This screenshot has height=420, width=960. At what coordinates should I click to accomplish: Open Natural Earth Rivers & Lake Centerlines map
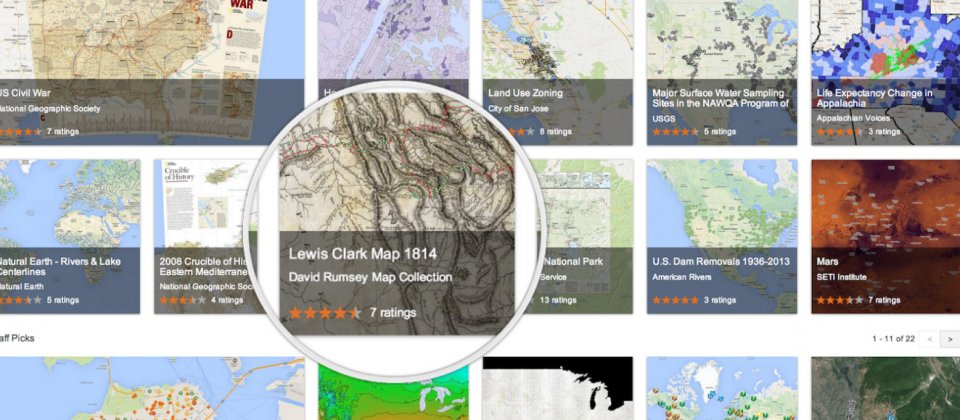70,236
